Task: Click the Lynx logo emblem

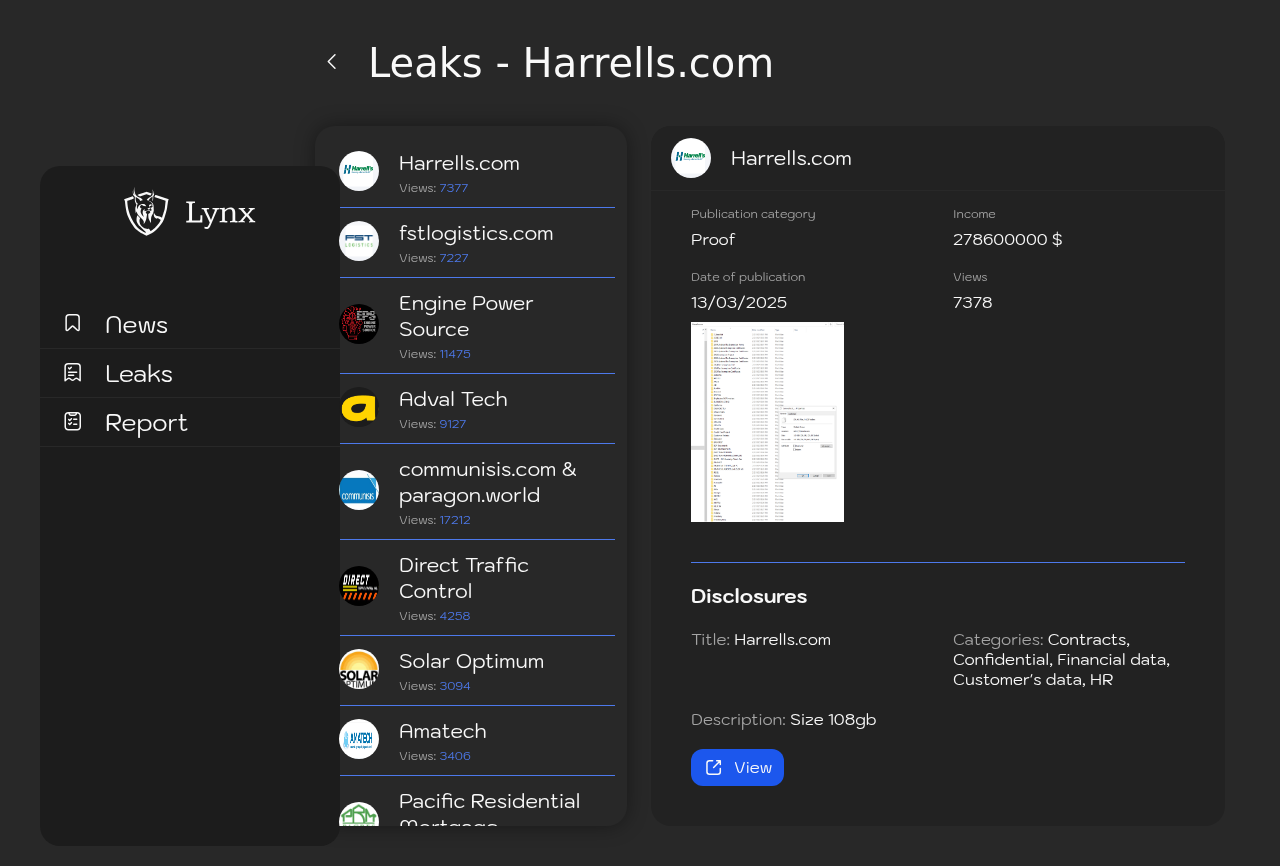Action: pyautogui.click(x=147, y=212)
